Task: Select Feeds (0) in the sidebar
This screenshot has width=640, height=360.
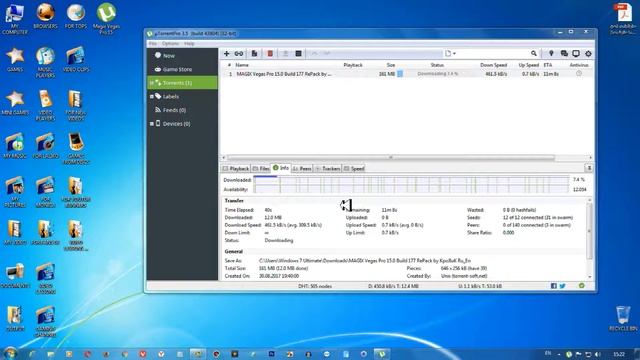Action: tap(182, 110)
